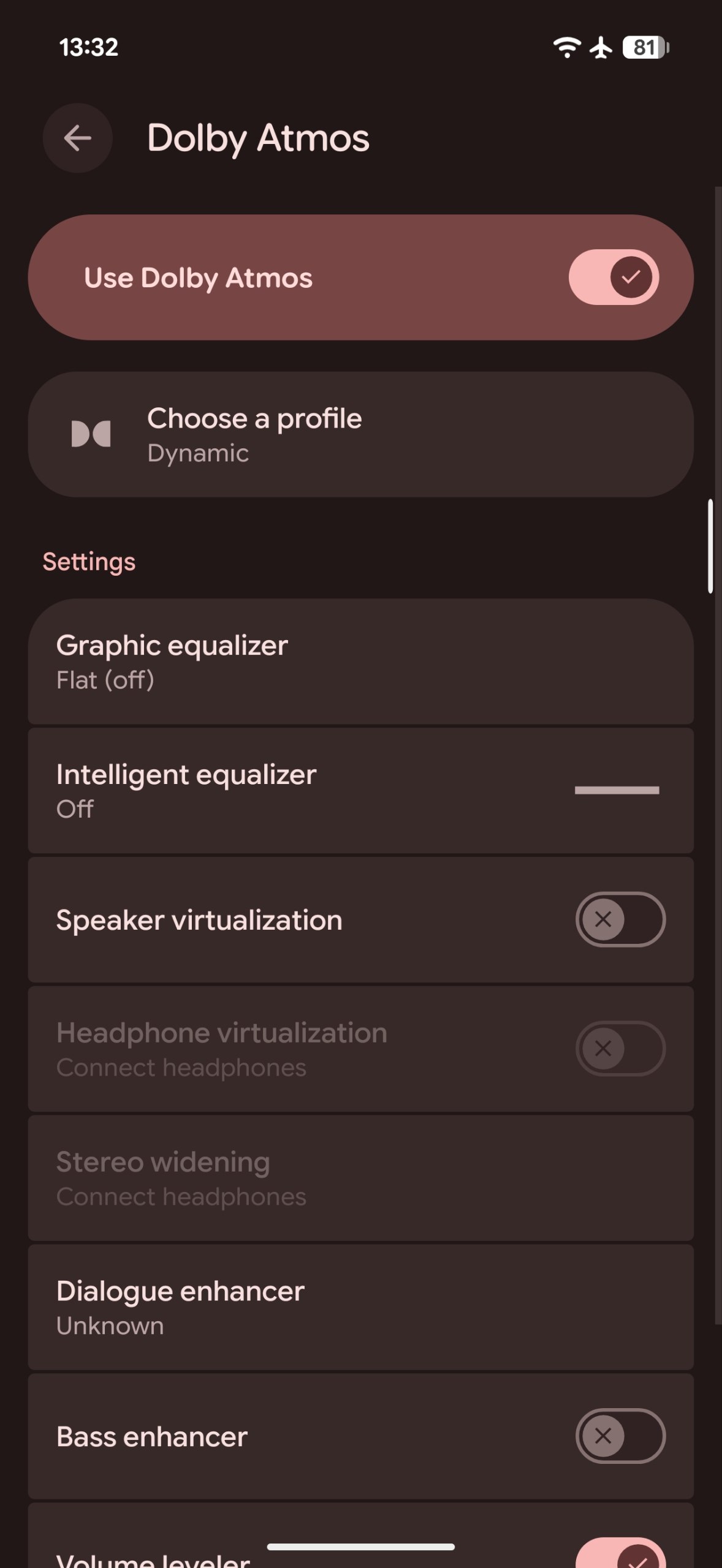Enable the Bass enhancer switch
This screenshot has width=722, height=1568.
coord(620,1436)
